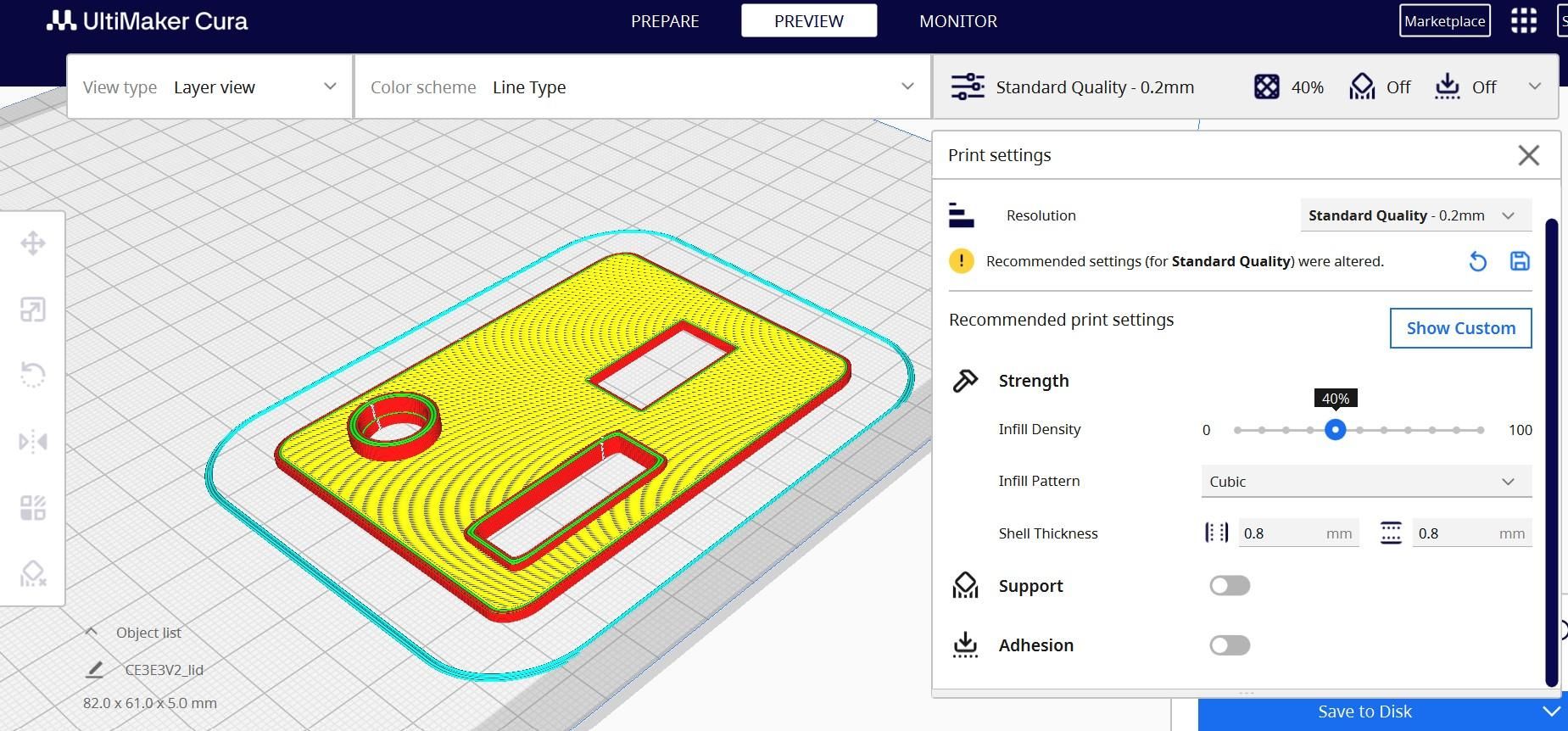Click the Shell Thickness label
The width and height of the screenshot is (1568, 731).
point(1048,533)
